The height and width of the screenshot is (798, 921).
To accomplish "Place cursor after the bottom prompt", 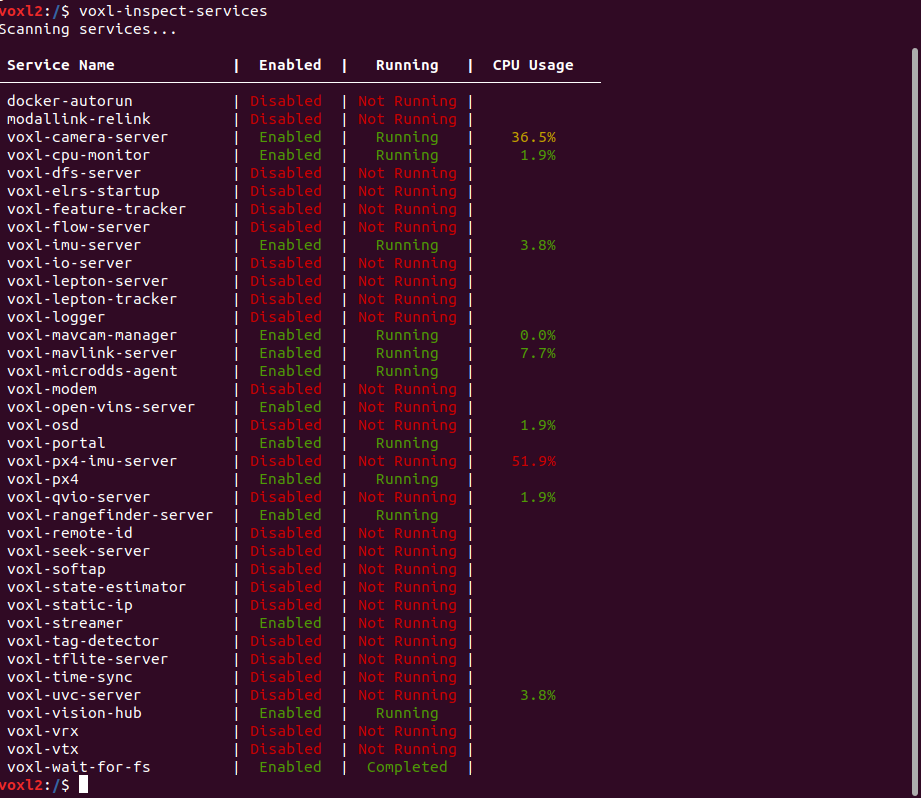I will tap(83, 785).
